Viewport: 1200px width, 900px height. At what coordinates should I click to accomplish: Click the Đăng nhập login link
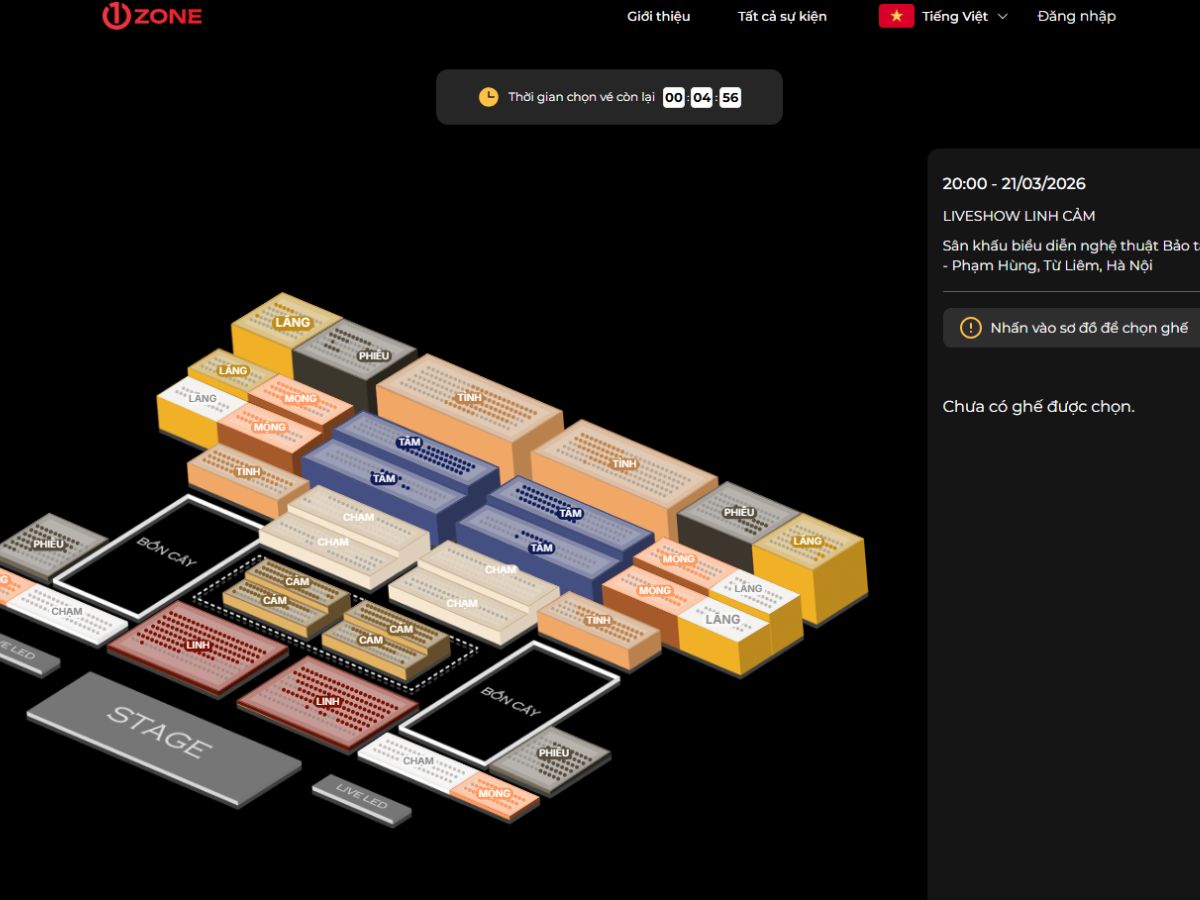(x=1076, y=16)
